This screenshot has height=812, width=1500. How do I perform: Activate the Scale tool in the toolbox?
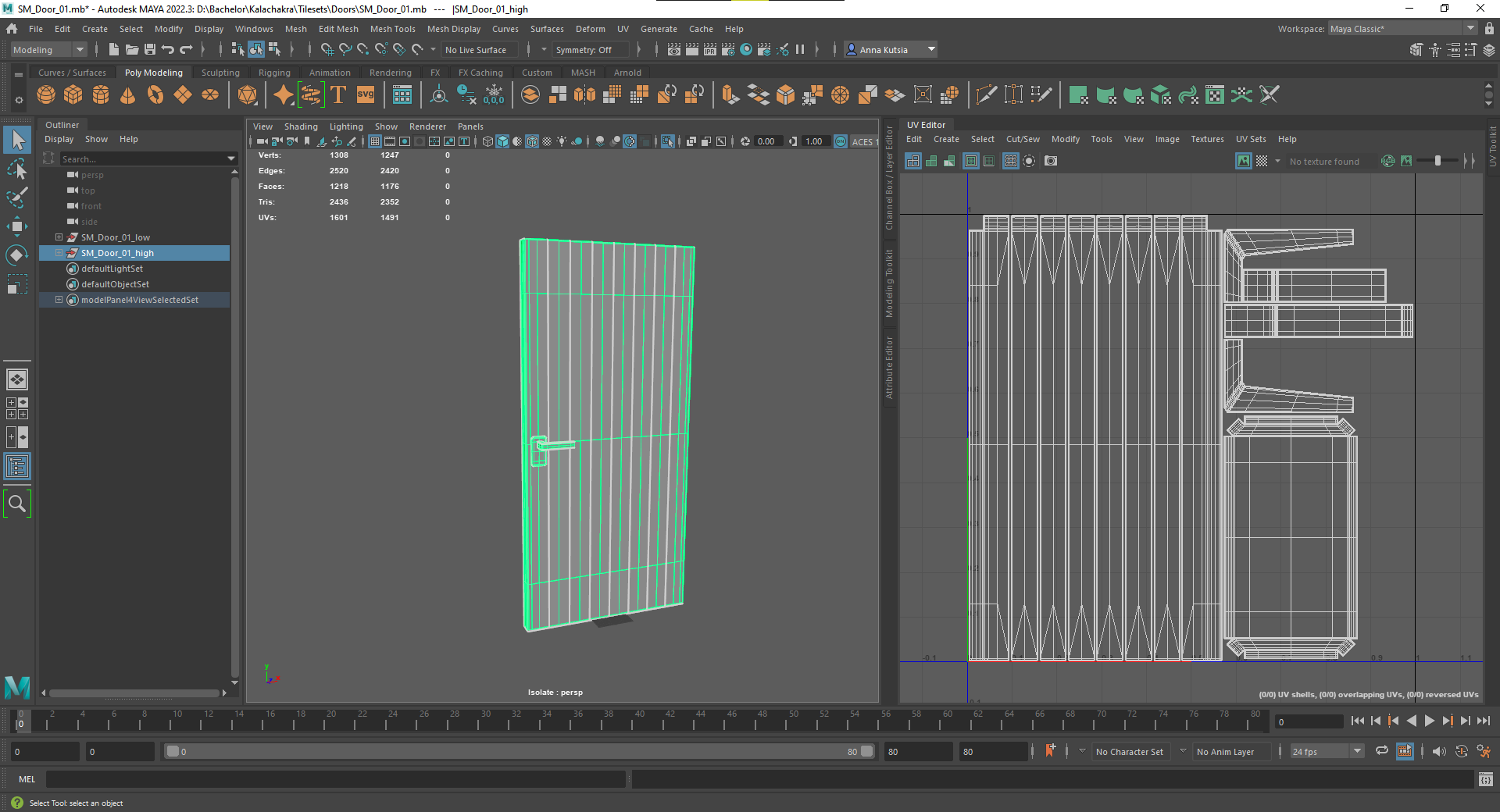coord(17,284)
